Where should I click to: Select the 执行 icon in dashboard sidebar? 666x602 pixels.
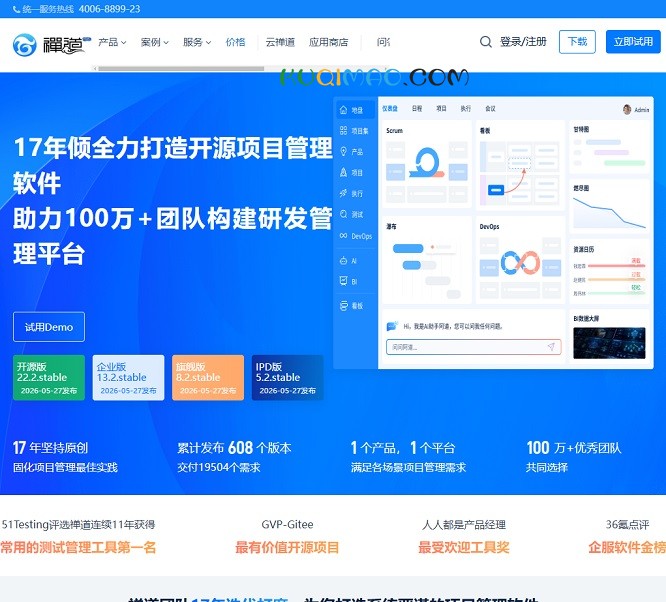(344, 193)
